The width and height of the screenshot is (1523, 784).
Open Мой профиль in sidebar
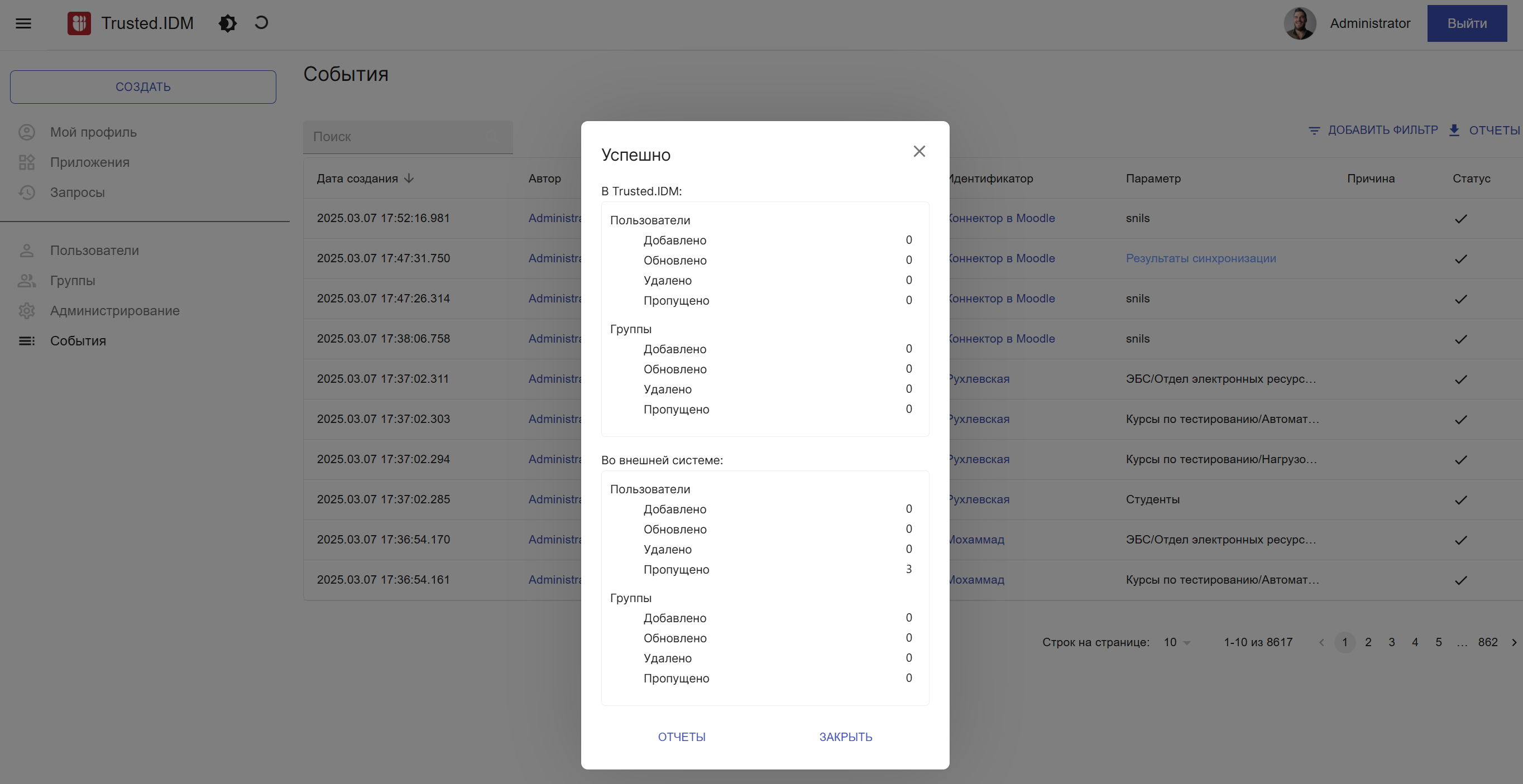(x=93, y=132)
